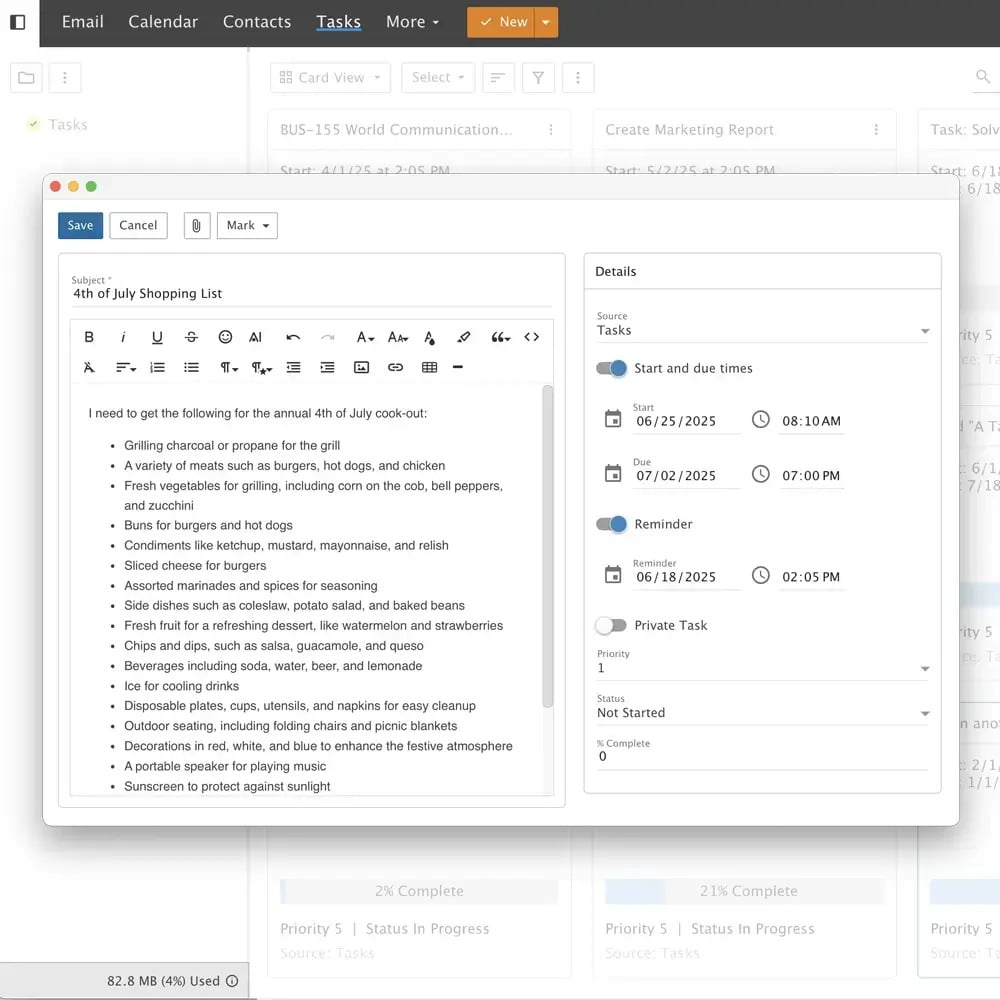The image size is (1000, 1000).
Task: Insert an image in the editor
Action: click(361, 368)
